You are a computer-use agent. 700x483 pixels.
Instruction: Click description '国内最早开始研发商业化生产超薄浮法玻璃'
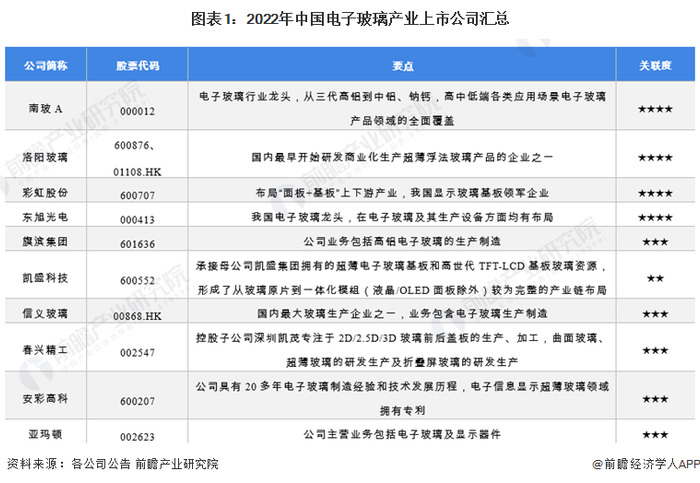[402, 157]
